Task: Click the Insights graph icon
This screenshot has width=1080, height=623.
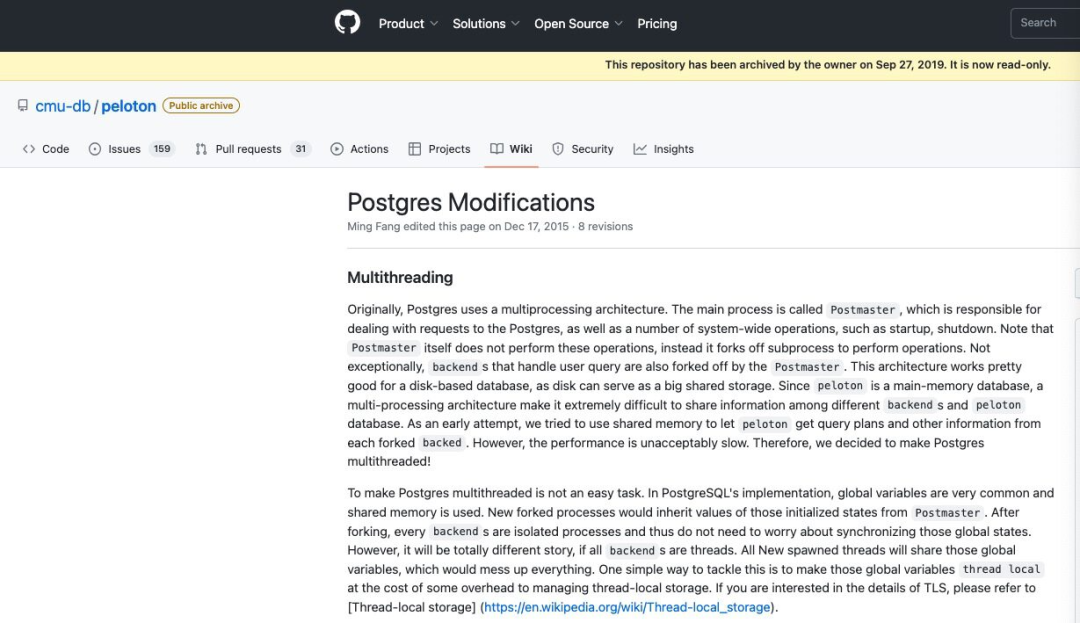Action: click(640, 149)
